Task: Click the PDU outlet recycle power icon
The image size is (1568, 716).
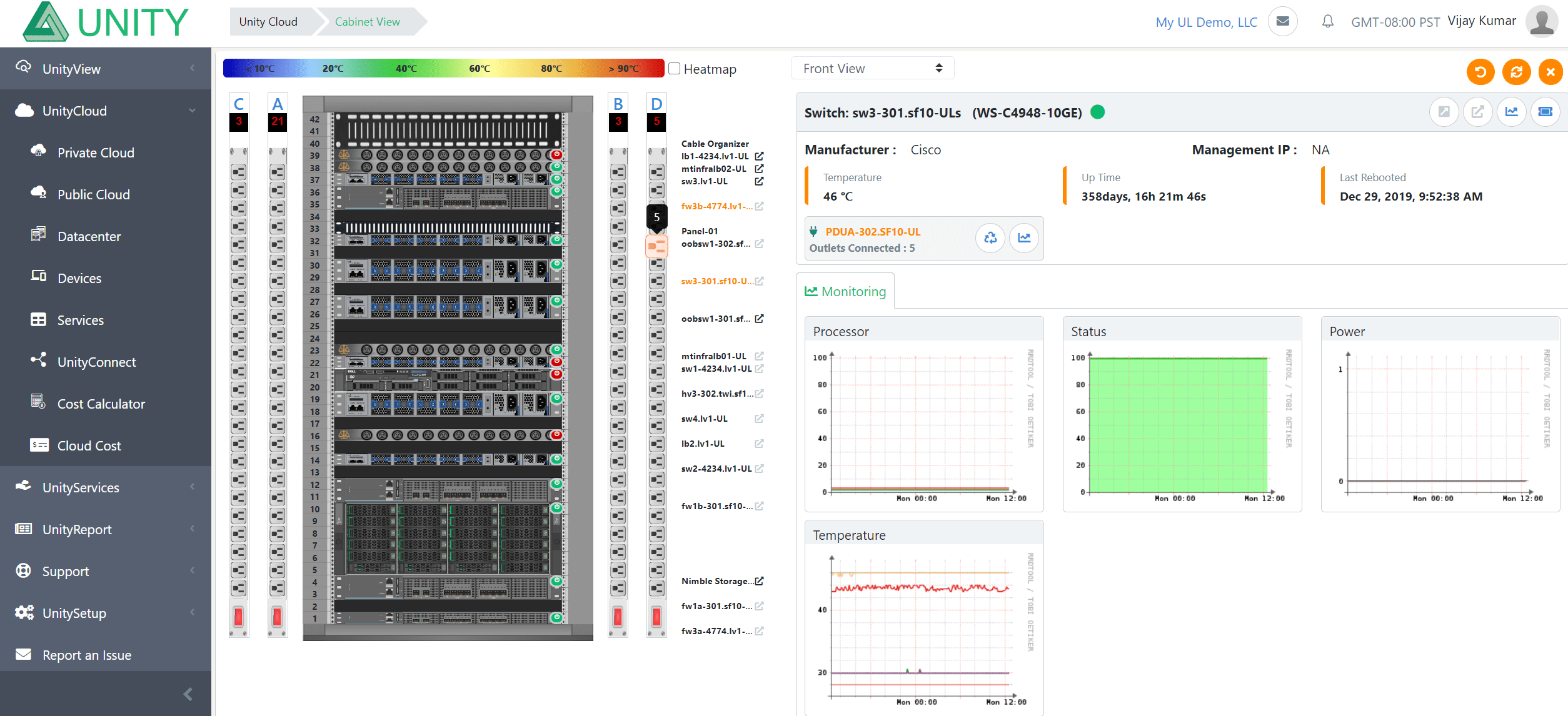Action: point(990,238)
